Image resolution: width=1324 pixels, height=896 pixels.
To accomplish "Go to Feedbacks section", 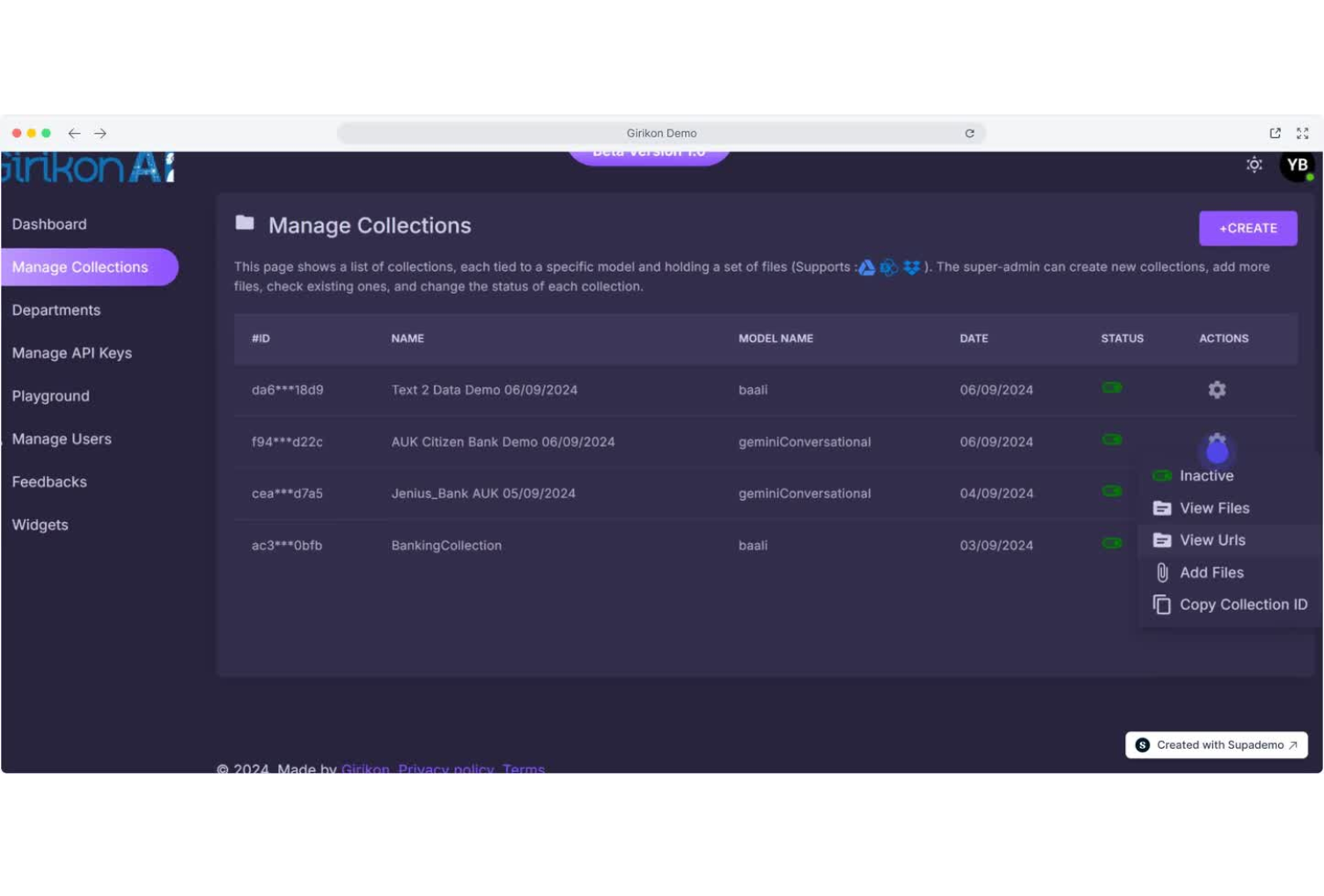I will tap(49, 482).
